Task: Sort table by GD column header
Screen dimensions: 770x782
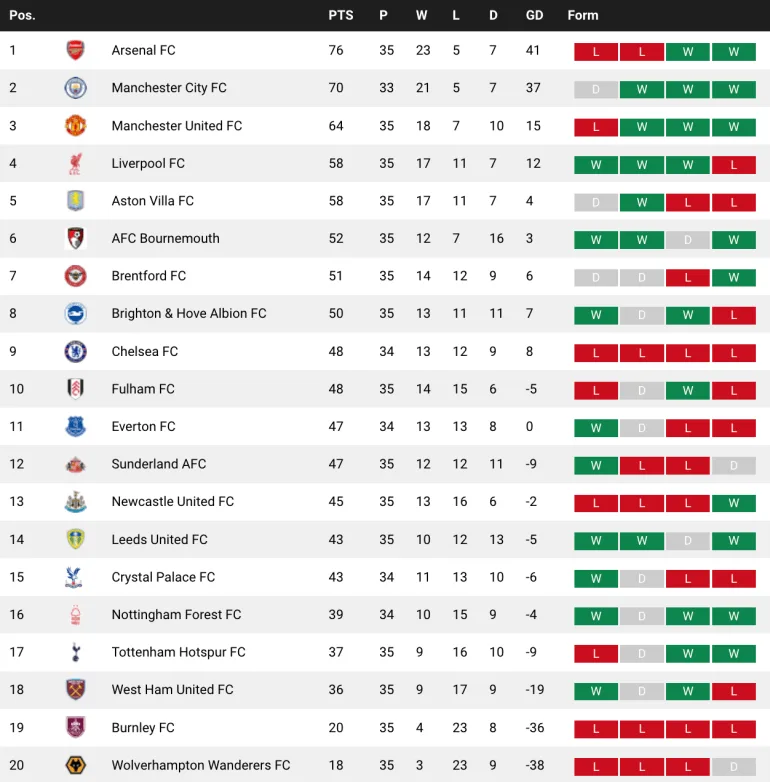Action: 534,15
